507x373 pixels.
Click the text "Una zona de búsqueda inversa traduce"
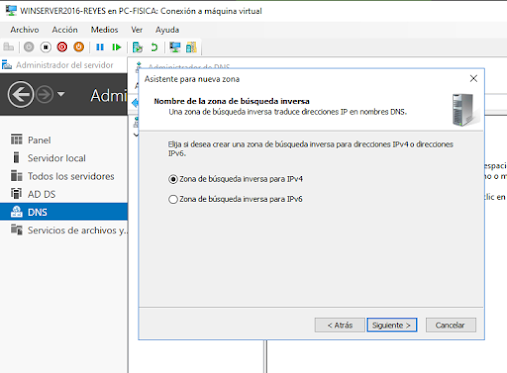pos(234,112)
